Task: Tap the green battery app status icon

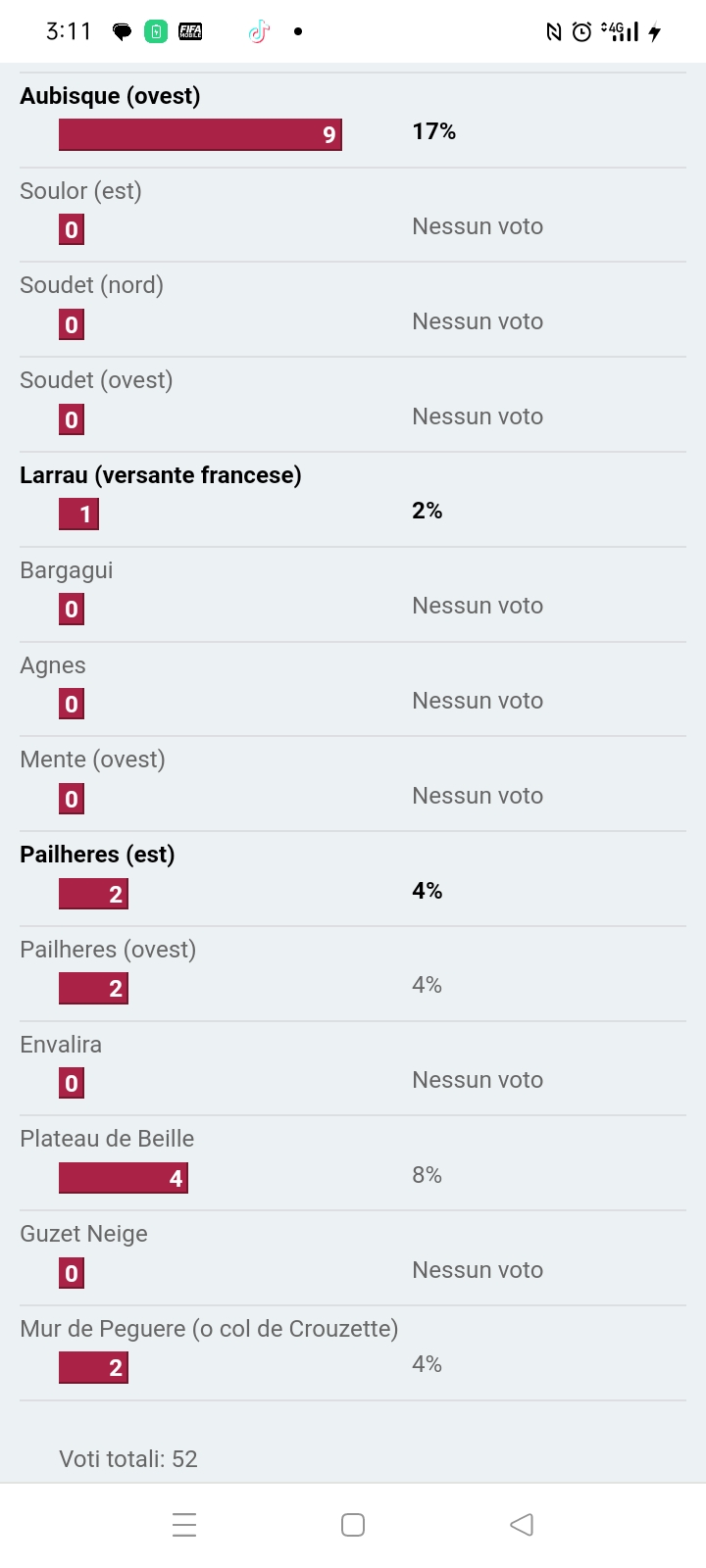Action: click(156, 32)
